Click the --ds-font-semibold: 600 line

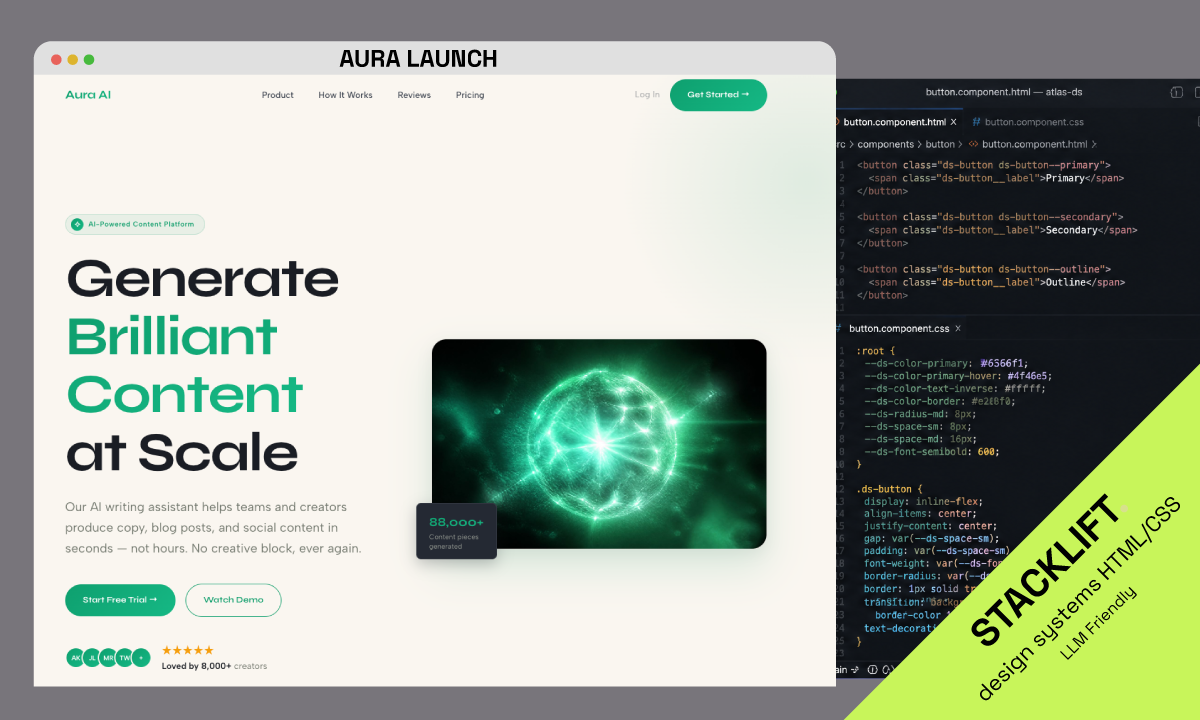pyautogui.click(x=932, y=451)
